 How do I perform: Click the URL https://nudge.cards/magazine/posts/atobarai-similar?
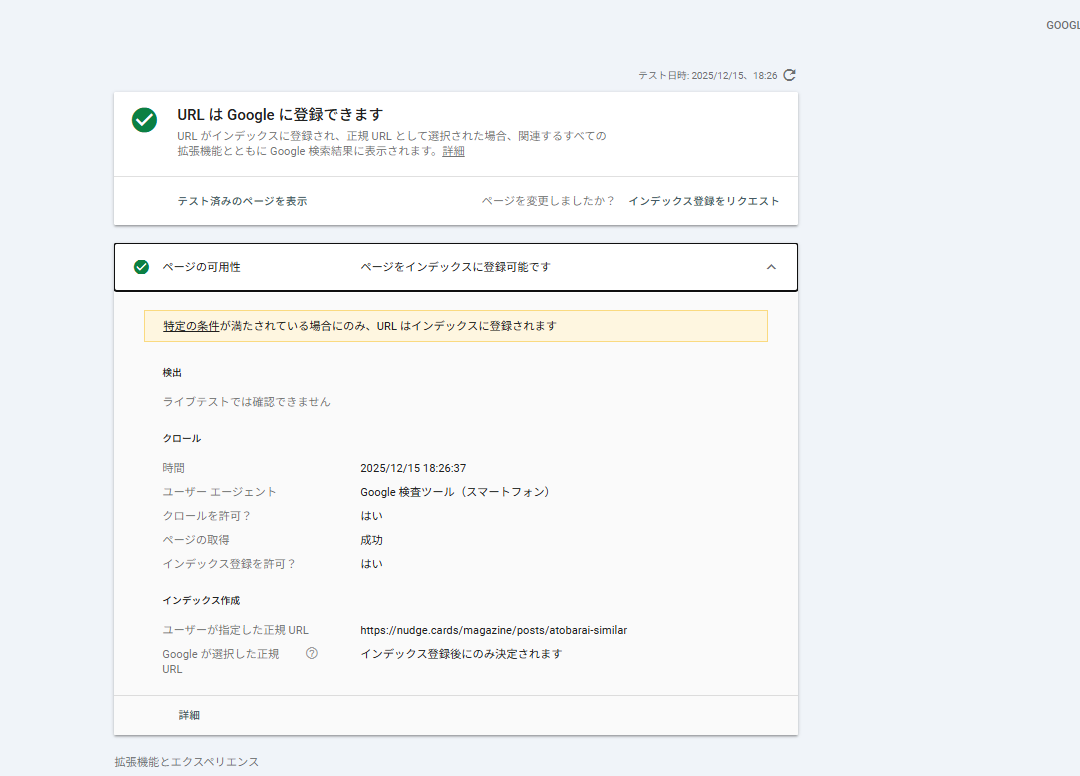tap(493, 630)
